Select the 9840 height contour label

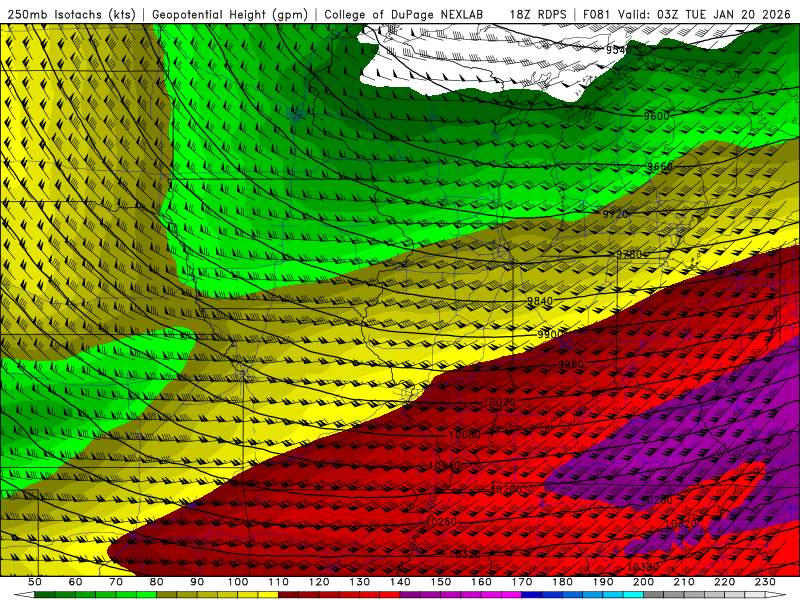point(540,301)
